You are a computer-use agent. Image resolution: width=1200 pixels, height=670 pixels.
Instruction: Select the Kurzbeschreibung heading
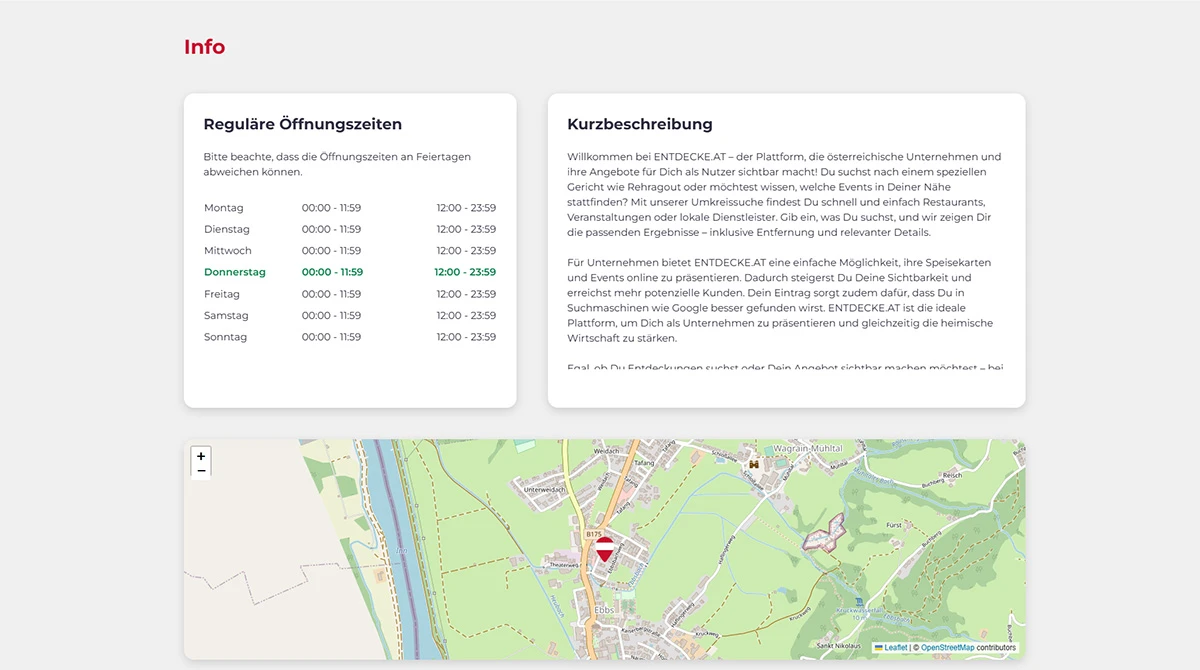[640, 125]
